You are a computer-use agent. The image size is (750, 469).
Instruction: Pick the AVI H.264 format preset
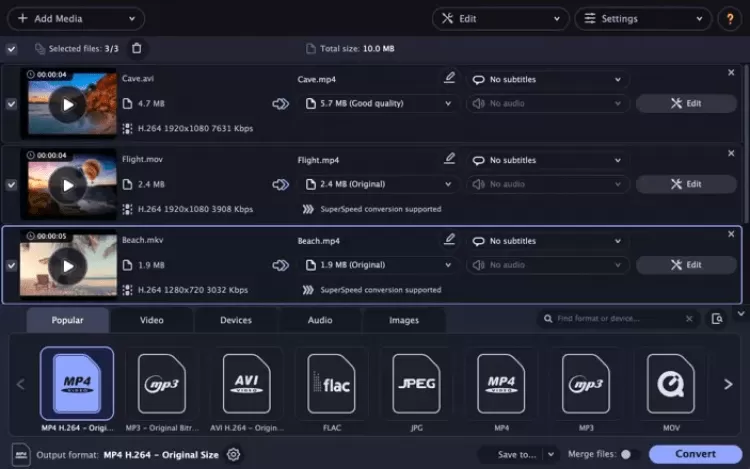[x=246, y=384]
